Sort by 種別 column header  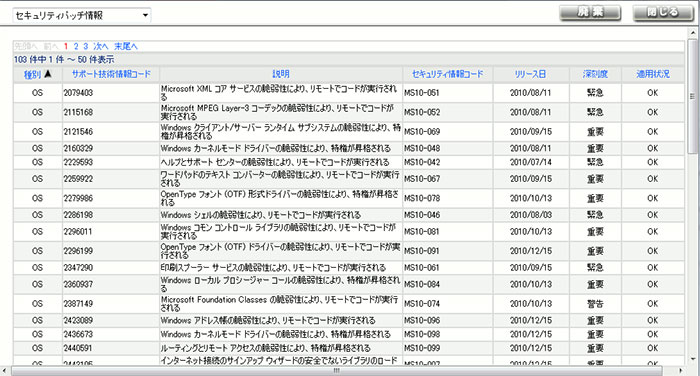coord(32,75)
